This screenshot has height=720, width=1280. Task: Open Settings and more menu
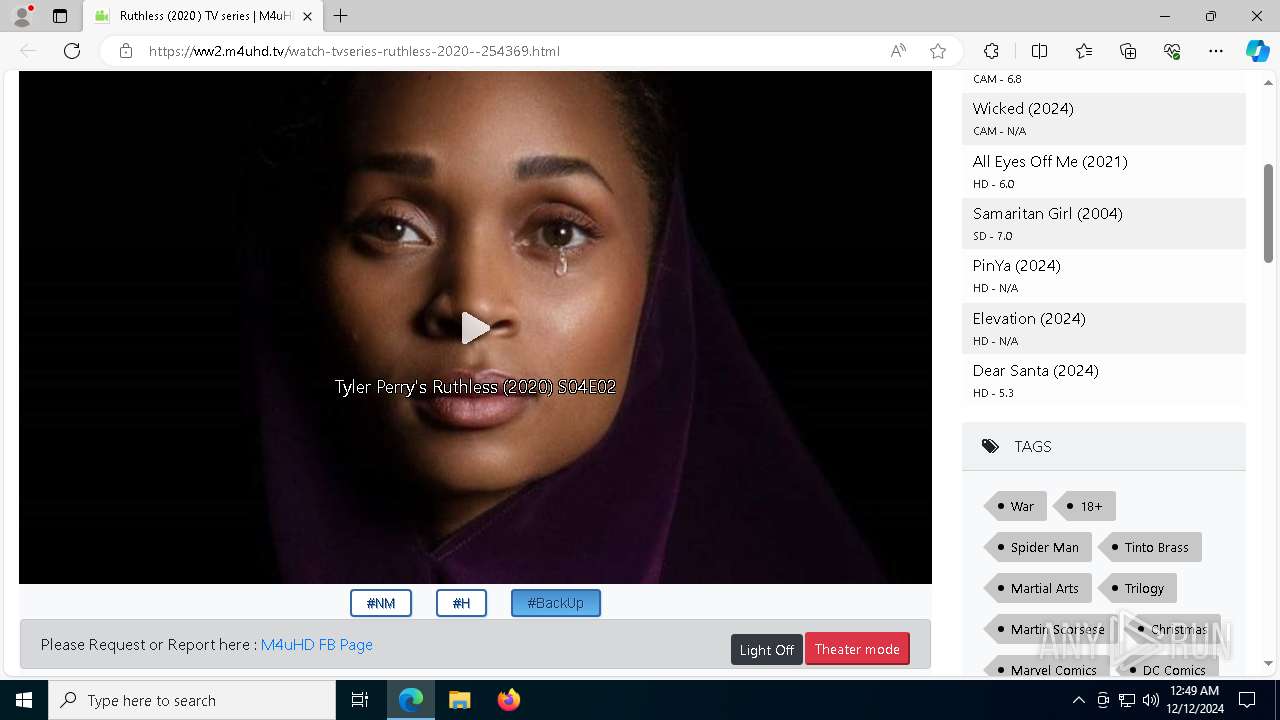[1216, 51]
